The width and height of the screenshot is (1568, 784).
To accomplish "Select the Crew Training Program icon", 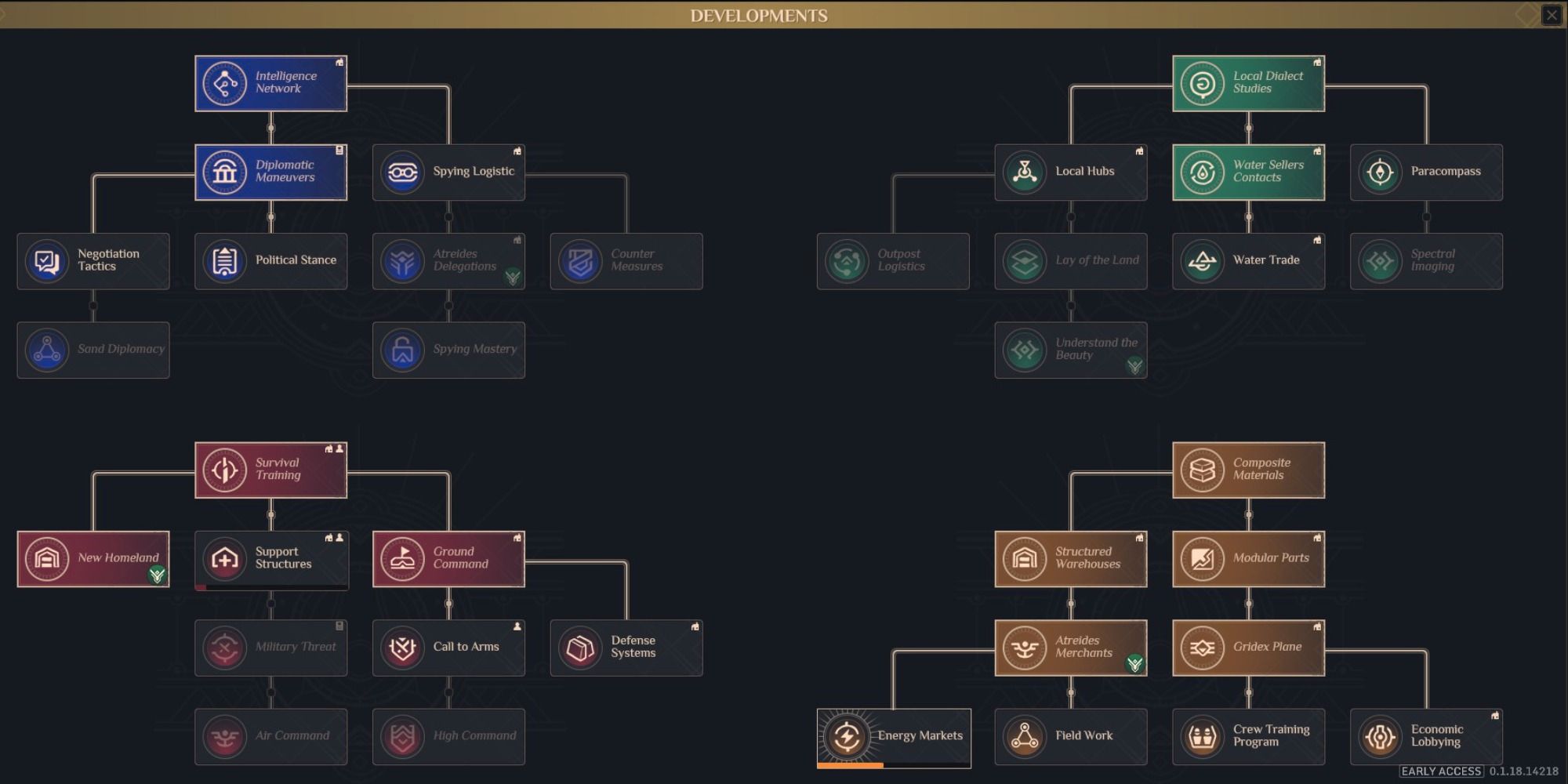I will point(1203,736).
